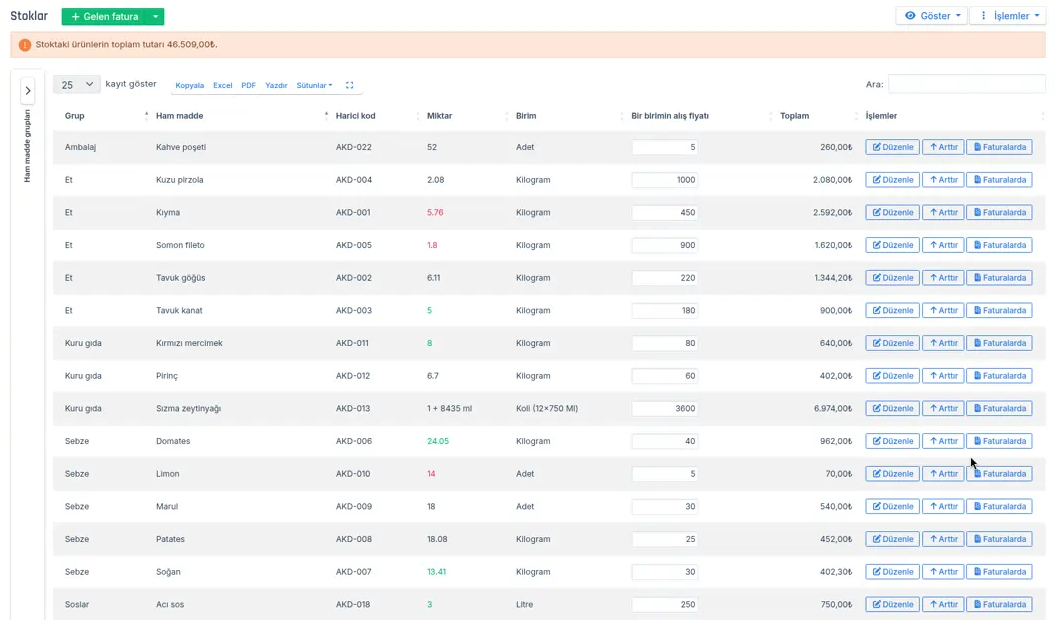Increase stock for Kuzu pirzola with Arttır
The height and width of the screenshot is (620, 1055).
943,180
